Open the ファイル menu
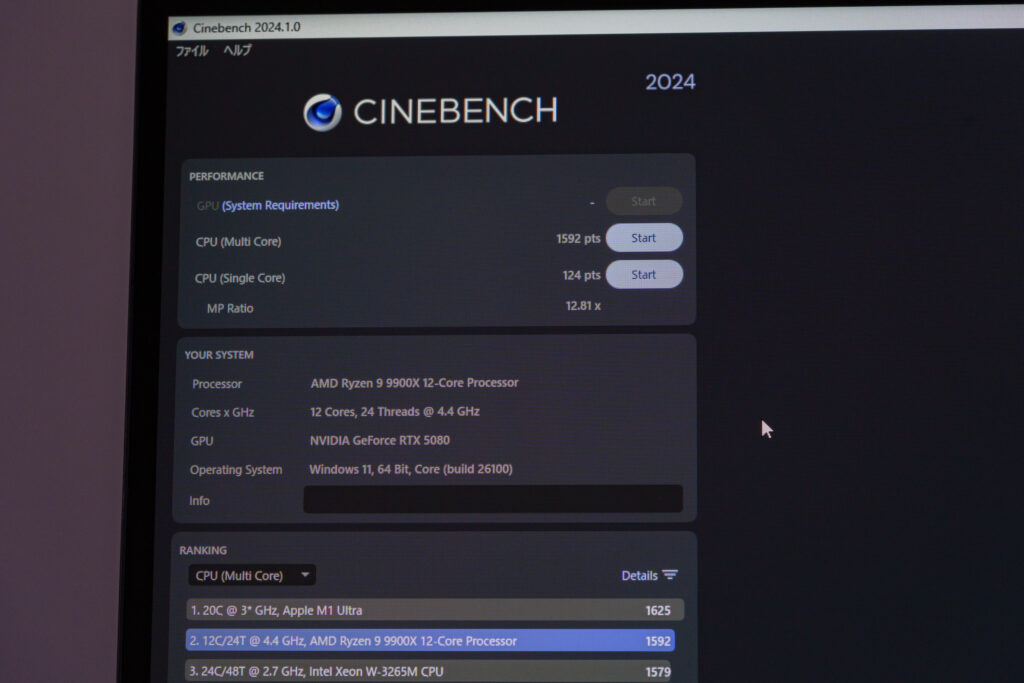The height and width of the screenshot is (683, 1024). [x=191, y=51]
